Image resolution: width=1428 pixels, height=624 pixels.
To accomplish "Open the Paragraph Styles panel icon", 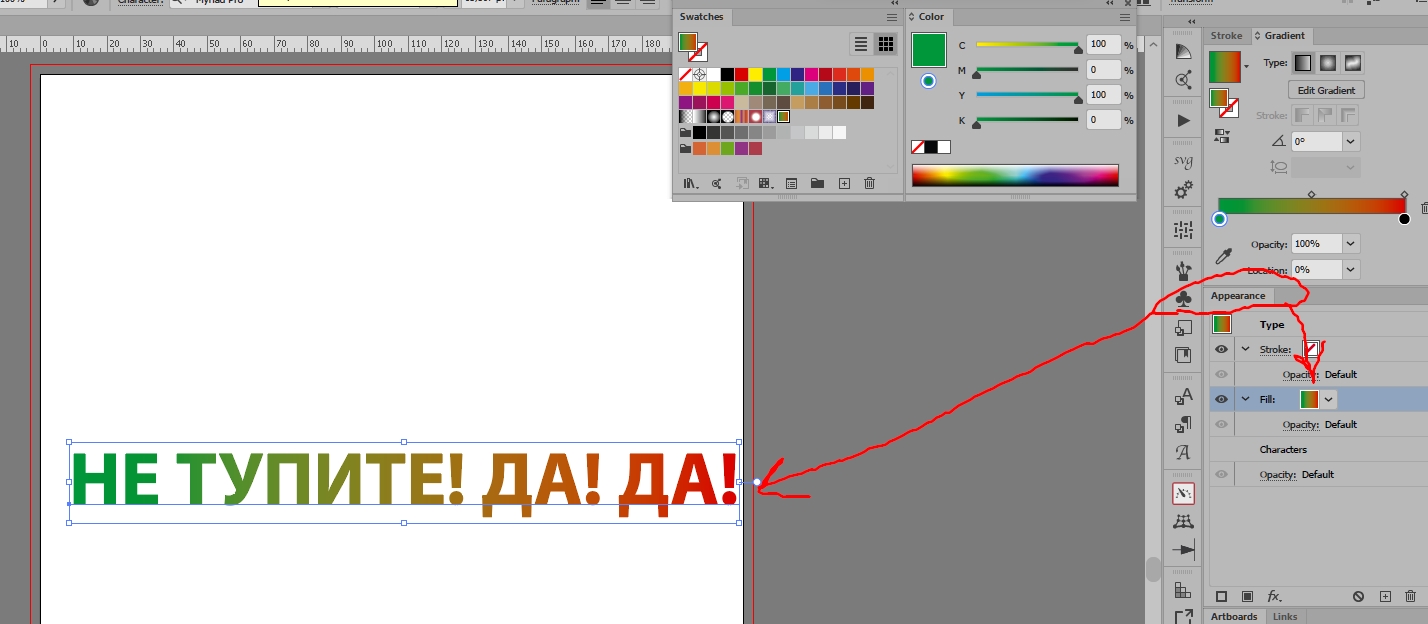I will click(x=1184, y=425).
